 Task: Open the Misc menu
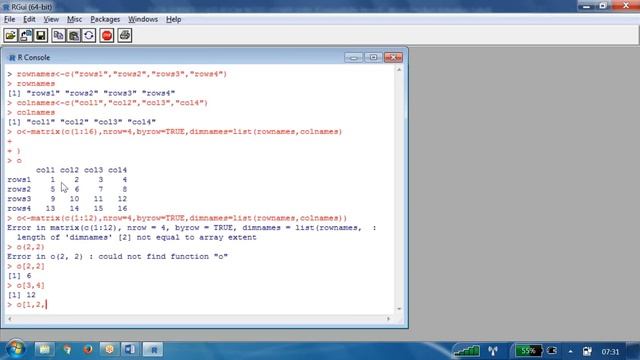point(74,19)
